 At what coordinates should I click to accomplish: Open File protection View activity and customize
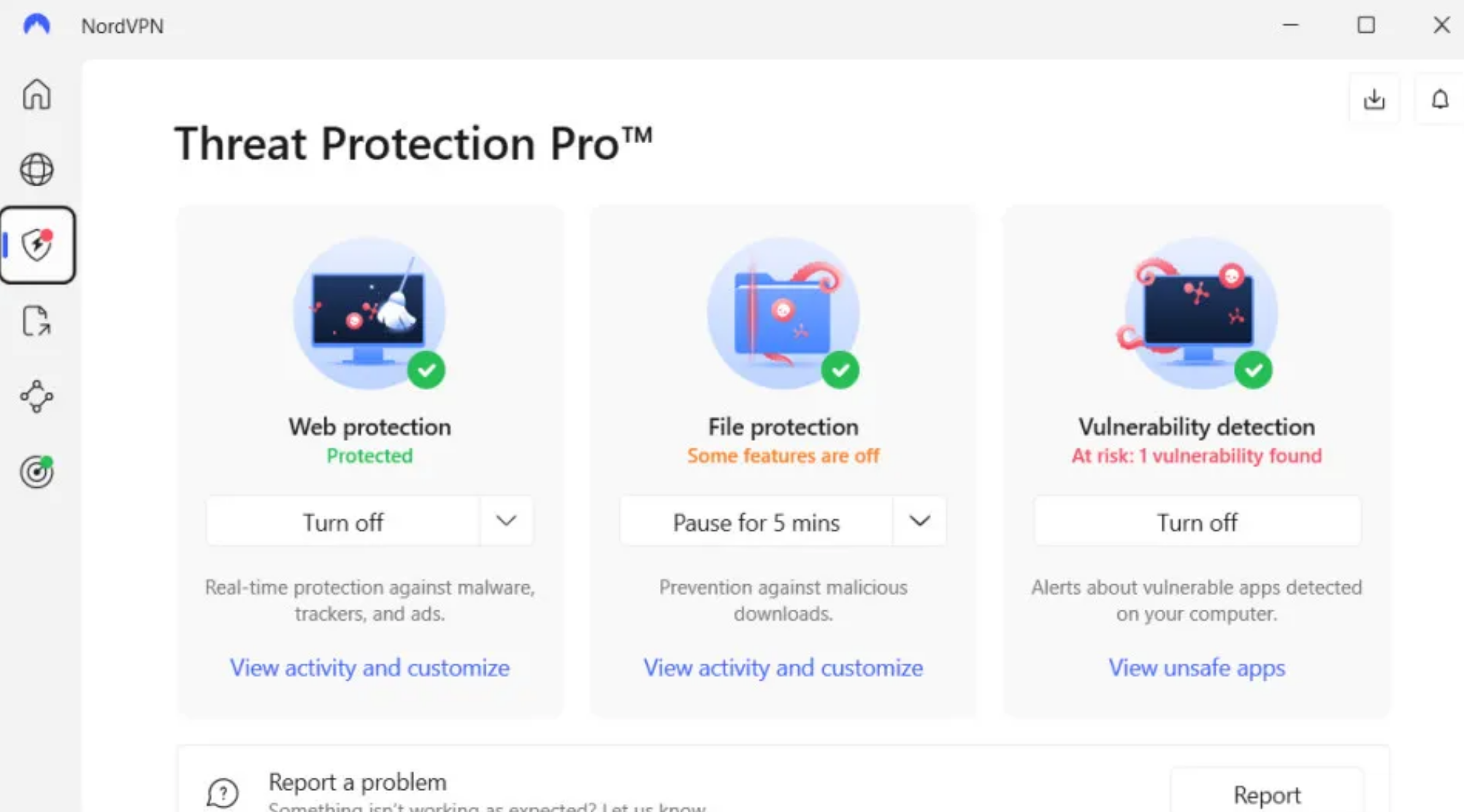point(783,667)
